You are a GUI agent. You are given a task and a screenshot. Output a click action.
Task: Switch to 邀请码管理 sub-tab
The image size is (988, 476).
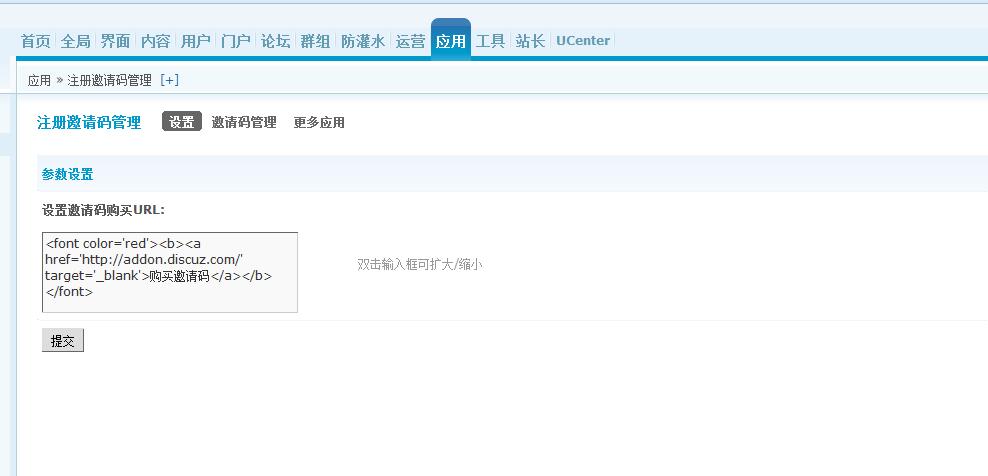(243, 122)
